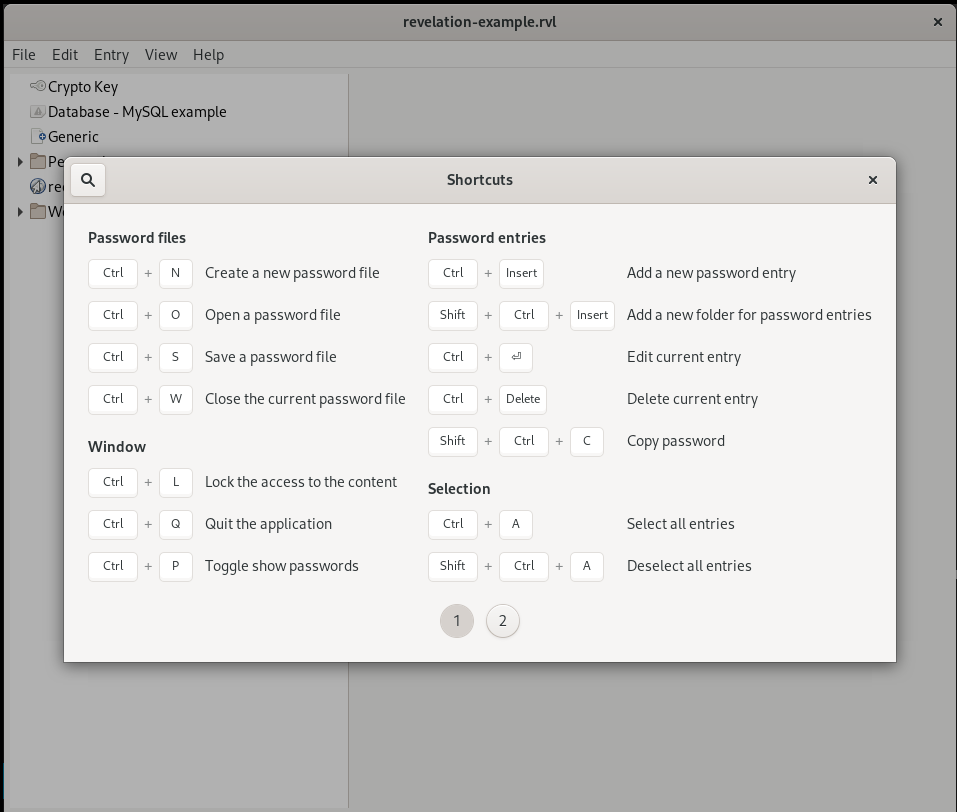
Task: Click the folder icon of the 'W' entry
Action: coord(38,211)
